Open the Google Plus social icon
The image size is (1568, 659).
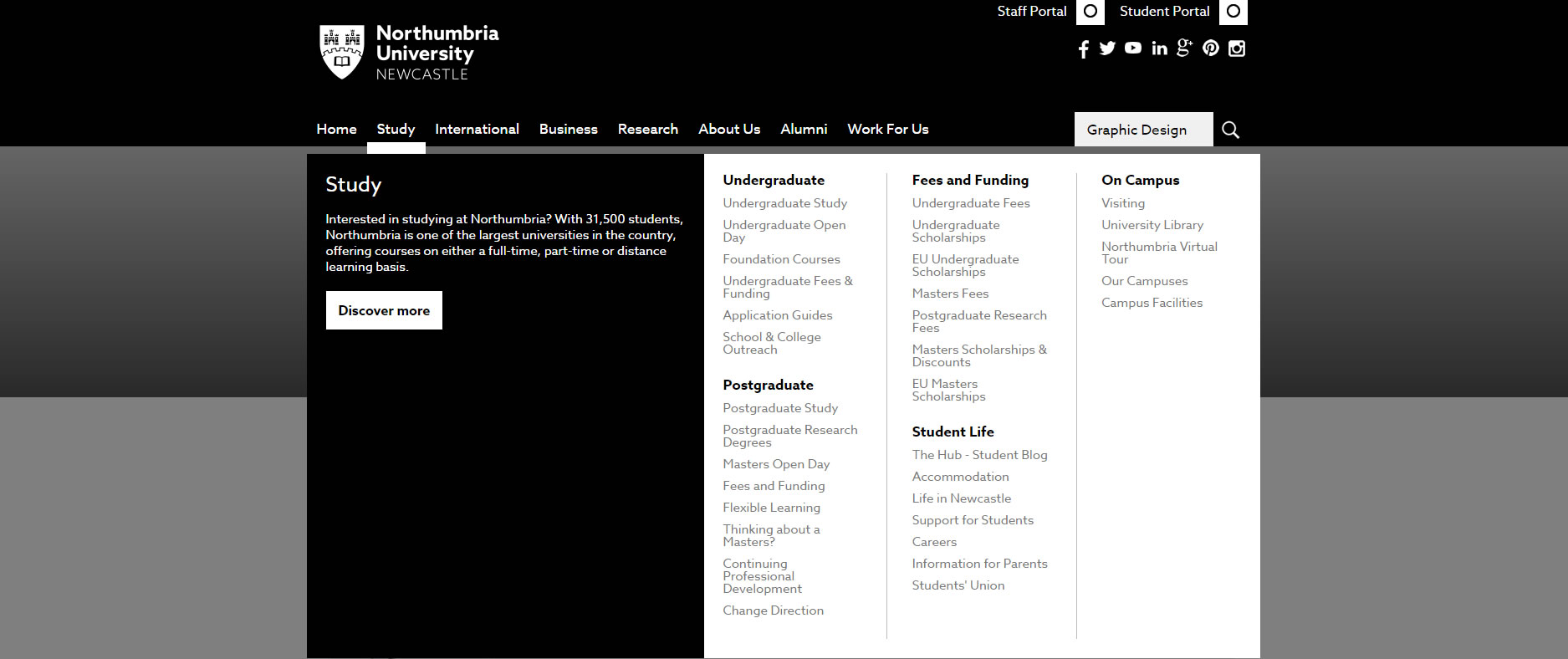tap(1184, 49)
